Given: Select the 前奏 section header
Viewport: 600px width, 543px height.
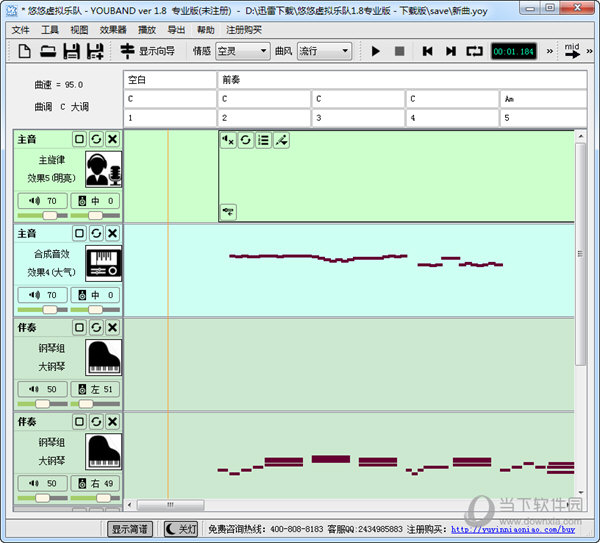Looking at the screenshot, I should (402, 80).
